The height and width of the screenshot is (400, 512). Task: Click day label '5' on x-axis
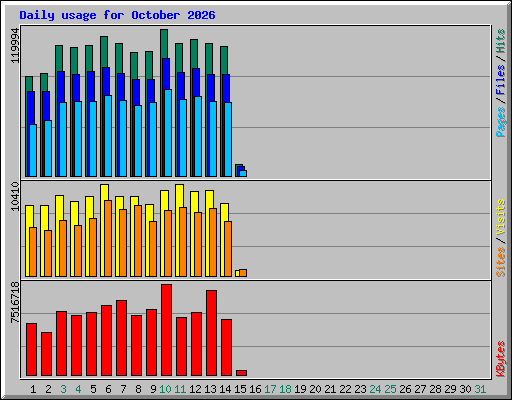click(93, 389)
